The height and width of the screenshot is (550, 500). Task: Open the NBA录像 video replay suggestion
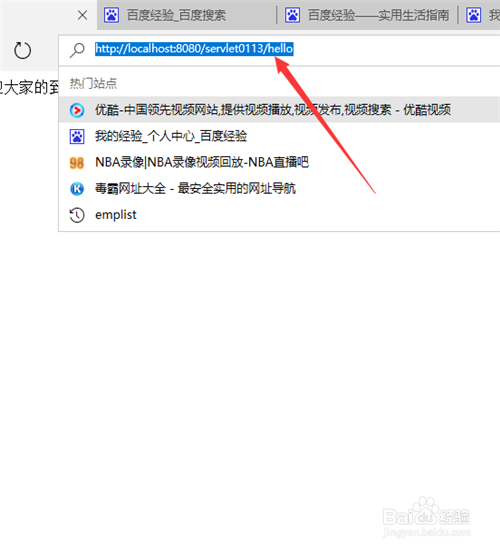pyautogui.click(x=279, y=162)
